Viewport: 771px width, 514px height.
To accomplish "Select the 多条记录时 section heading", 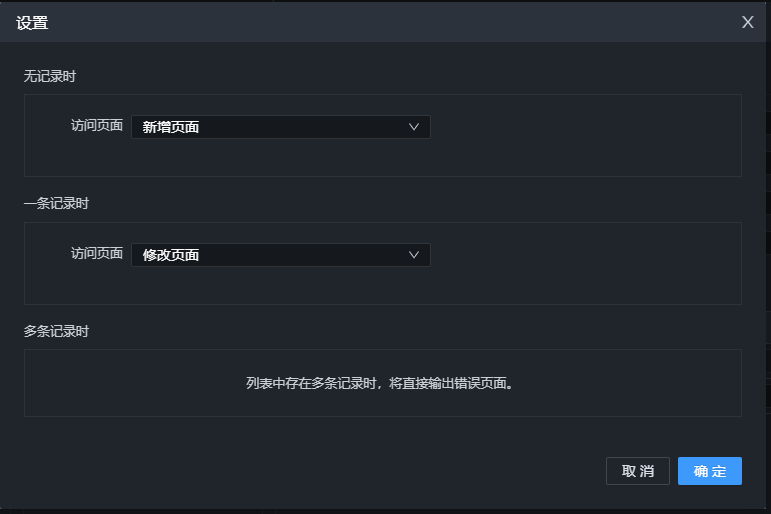I will pyautogui.click(x=56, y=331).
